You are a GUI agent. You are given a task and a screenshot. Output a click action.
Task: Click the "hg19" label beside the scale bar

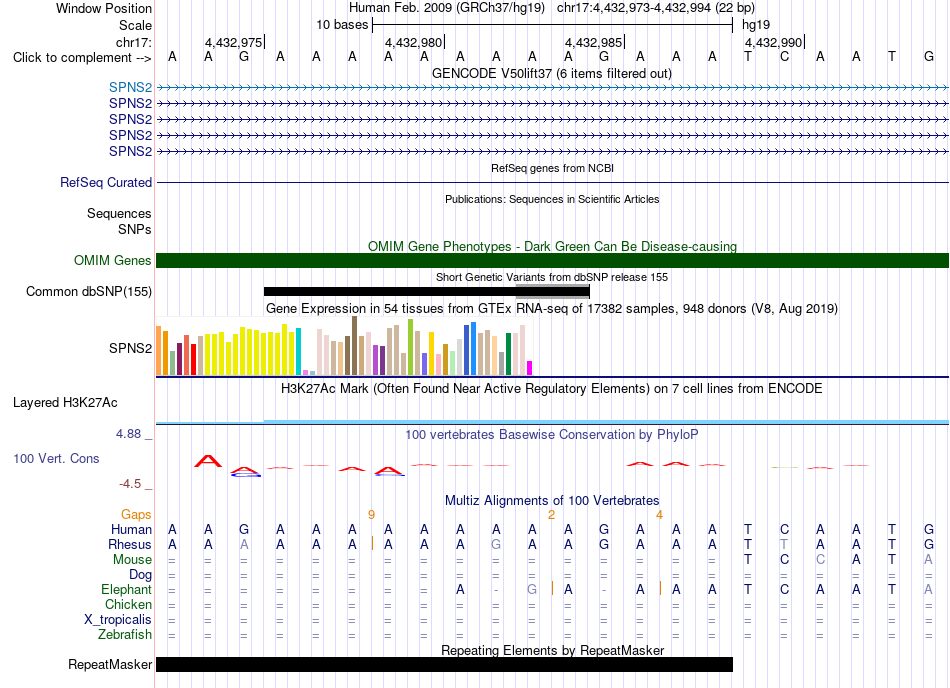point(756,25)
